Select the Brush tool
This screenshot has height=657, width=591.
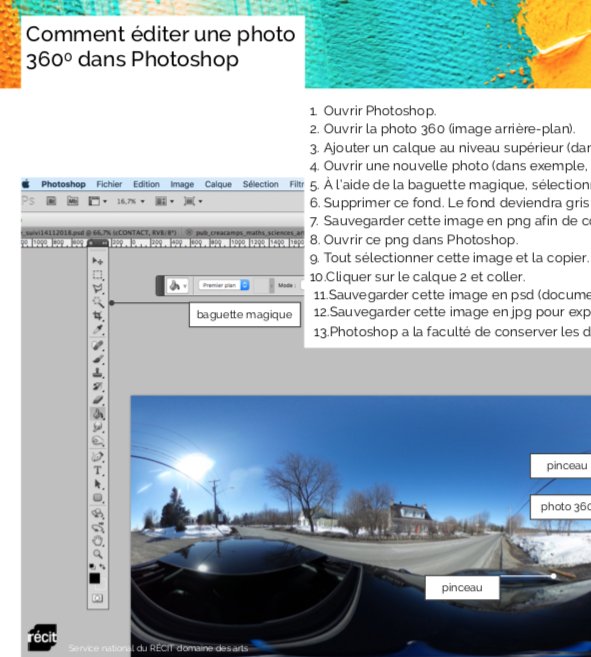point(98,359)
